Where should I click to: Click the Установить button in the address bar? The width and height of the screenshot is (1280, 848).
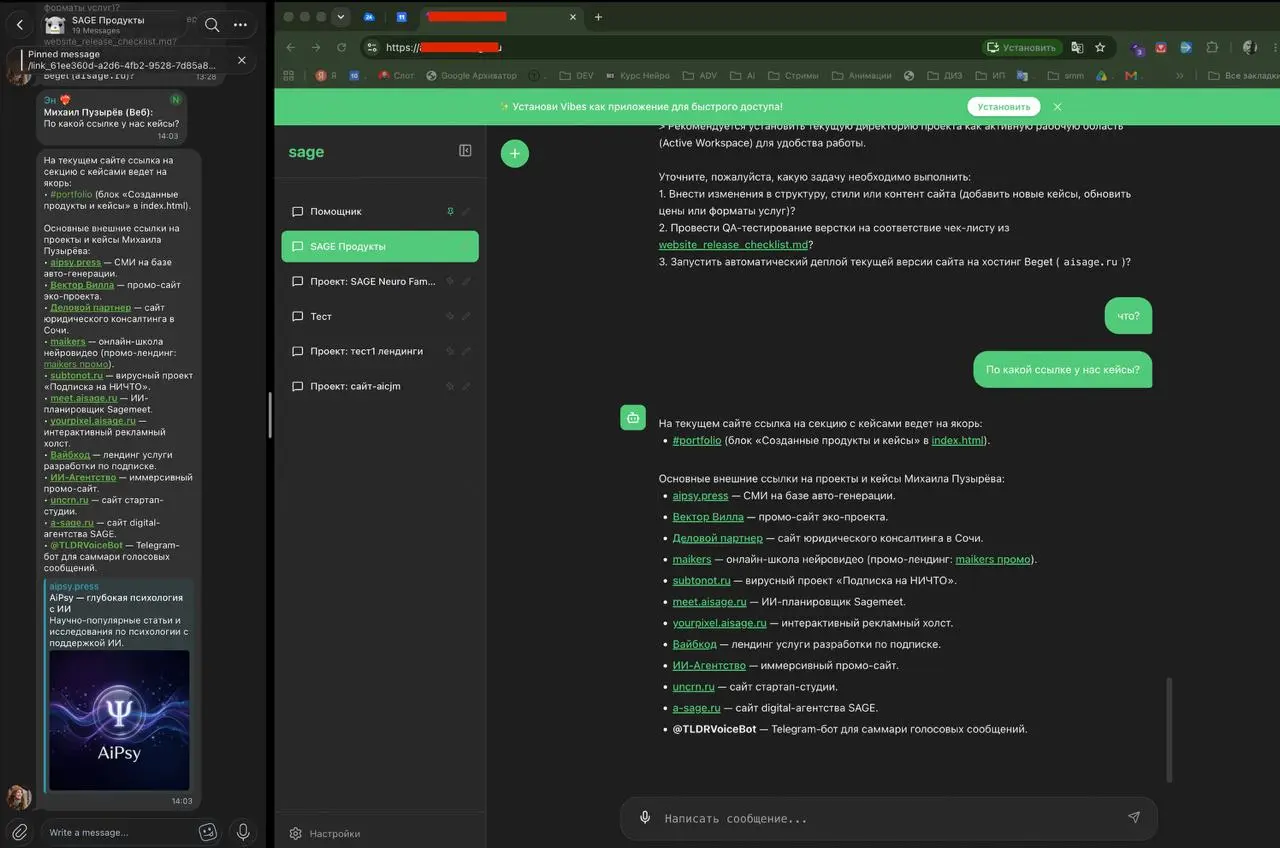[1021, 47]
